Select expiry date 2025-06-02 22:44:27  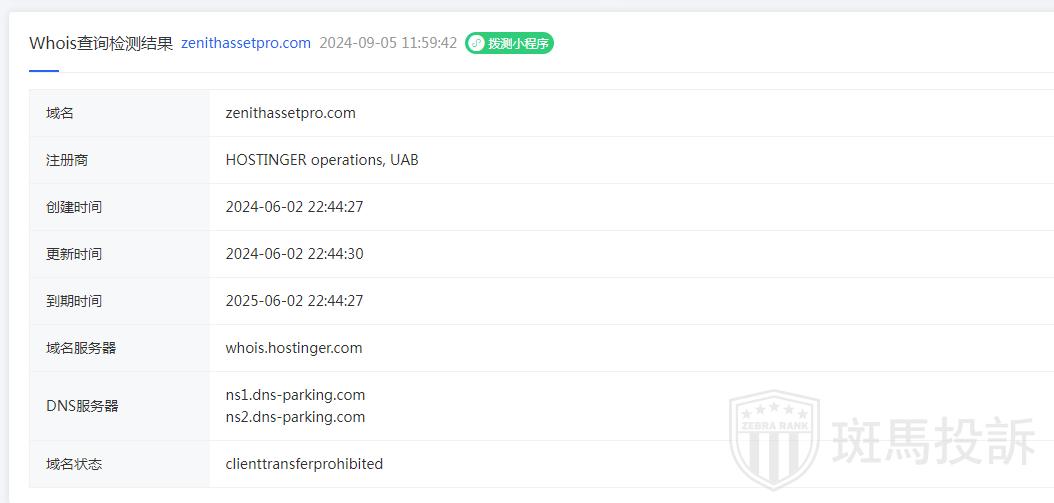click(x=294, y=301)
